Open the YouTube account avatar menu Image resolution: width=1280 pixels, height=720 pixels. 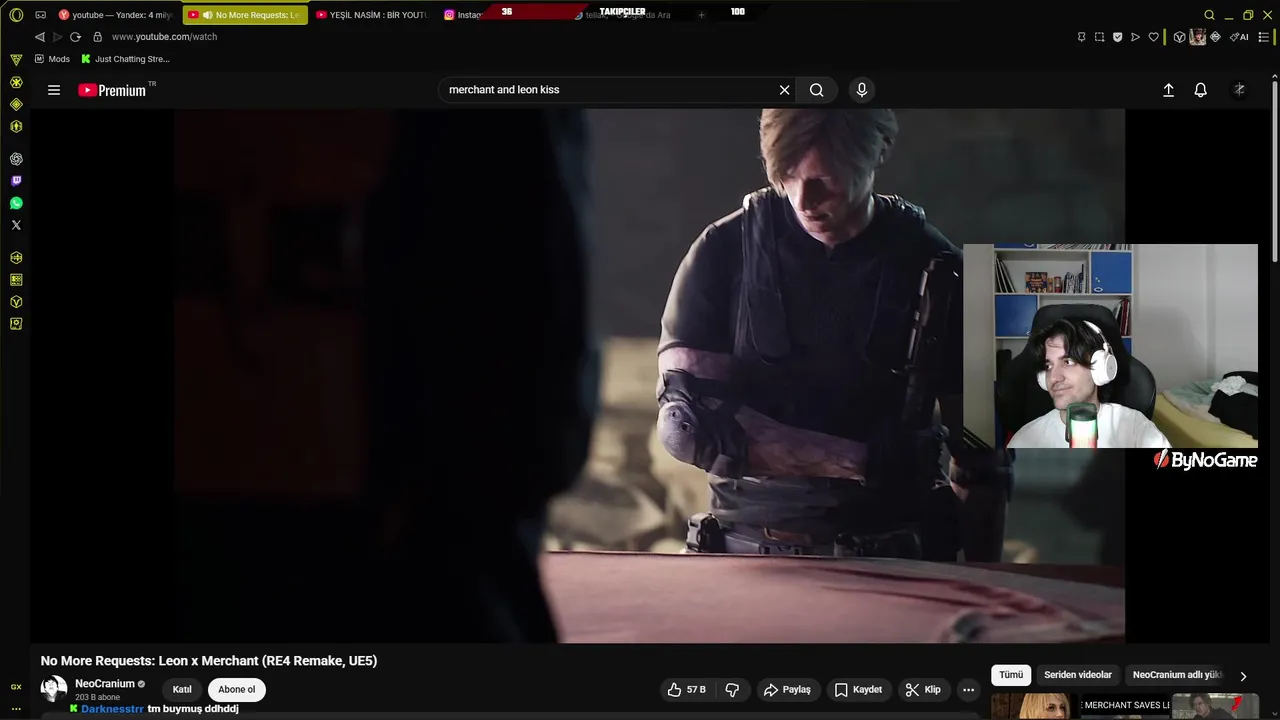[1239, 90]
